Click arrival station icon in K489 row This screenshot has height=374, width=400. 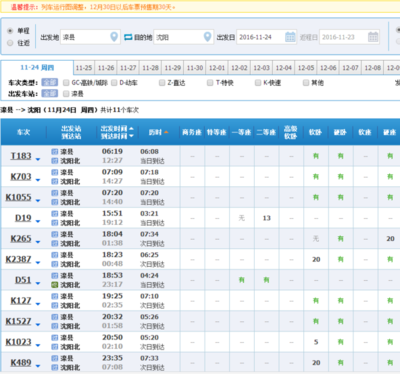click(55, 367)
